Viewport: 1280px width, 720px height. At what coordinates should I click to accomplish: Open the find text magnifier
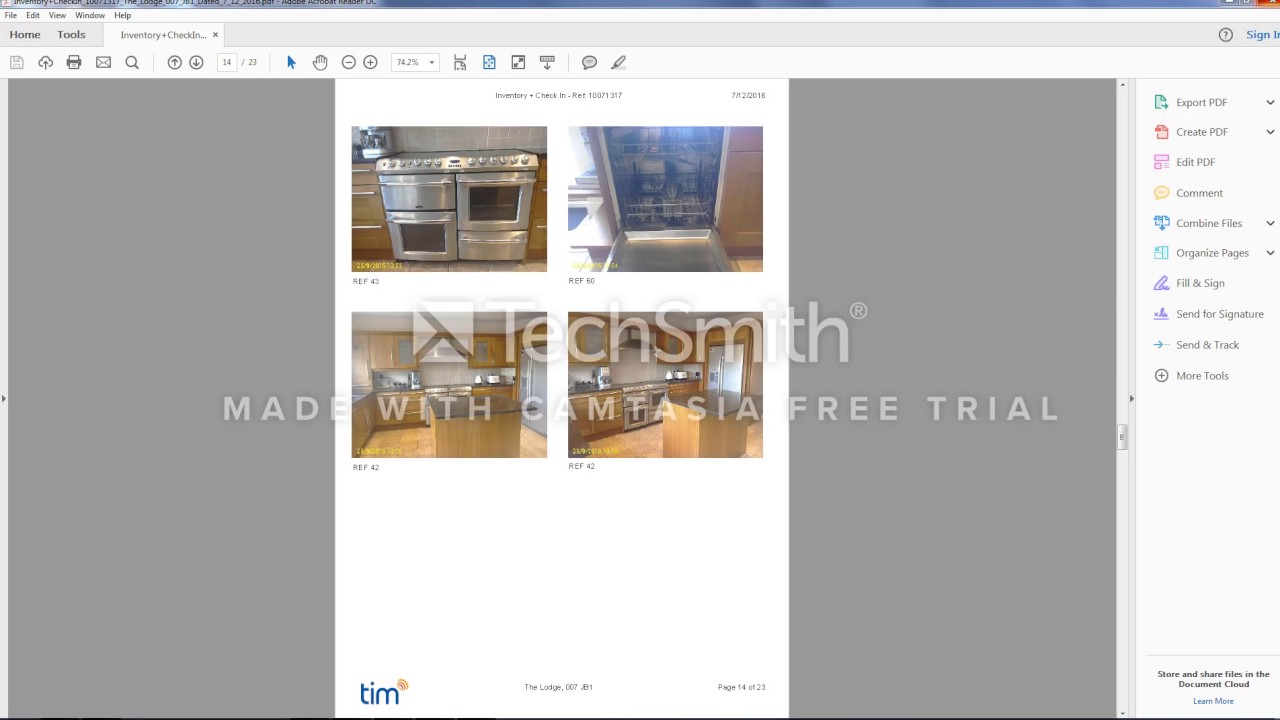tap(132, 62)
